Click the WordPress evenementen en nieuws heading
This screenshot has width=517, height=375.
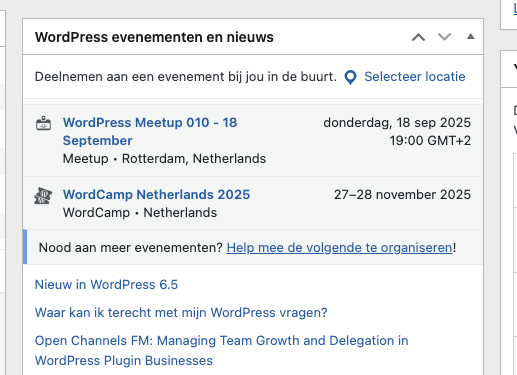[x=154, y=37]
